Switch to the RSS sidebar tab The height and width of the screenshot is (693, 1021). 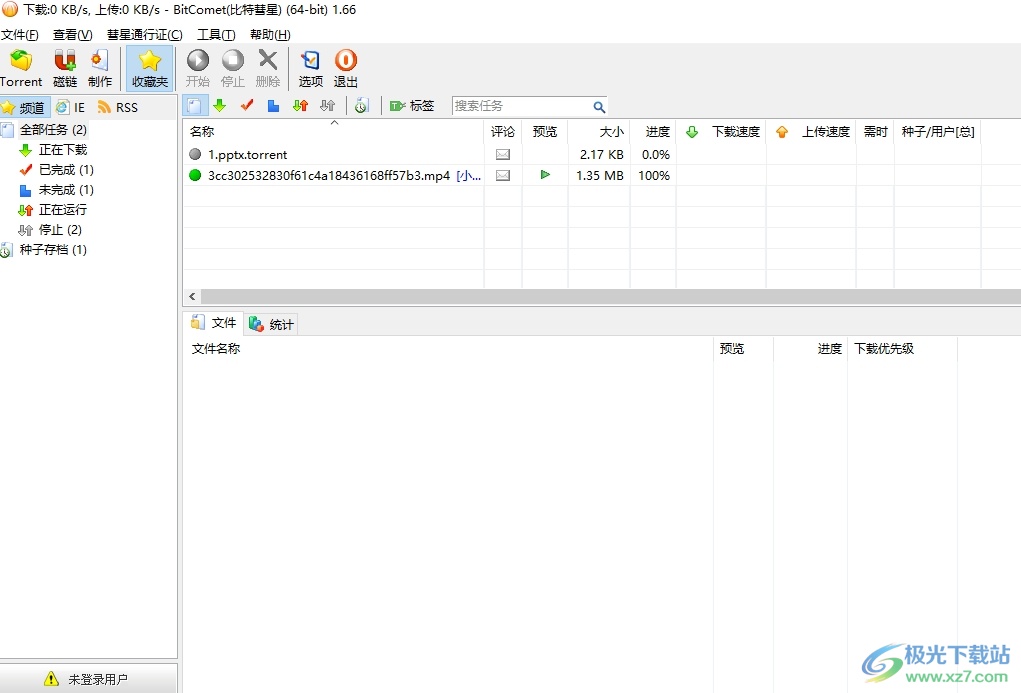(118, 107)
